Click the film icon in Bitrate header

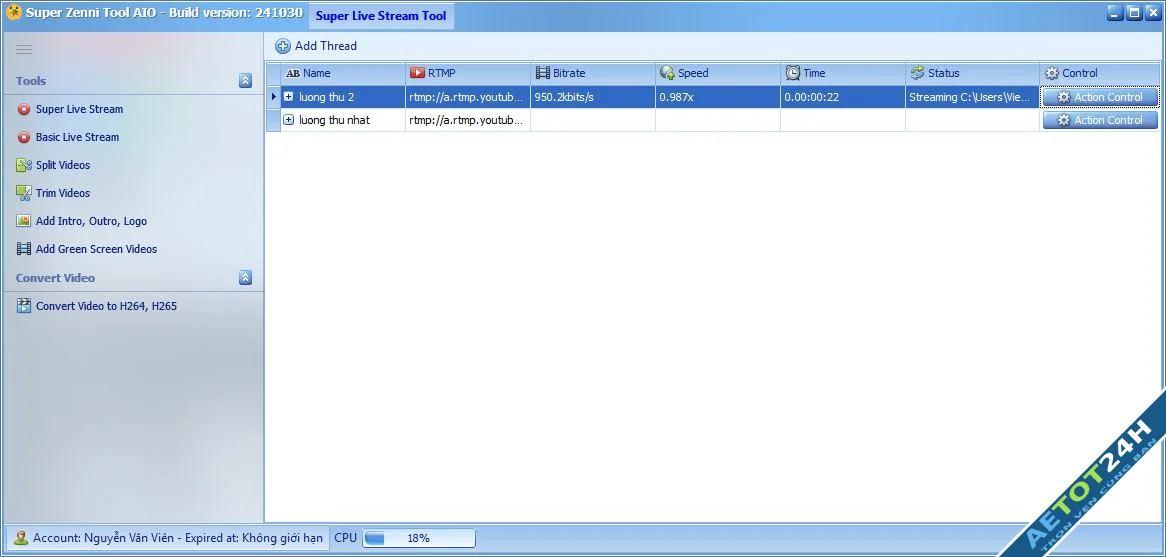click(x=543, y=73)
